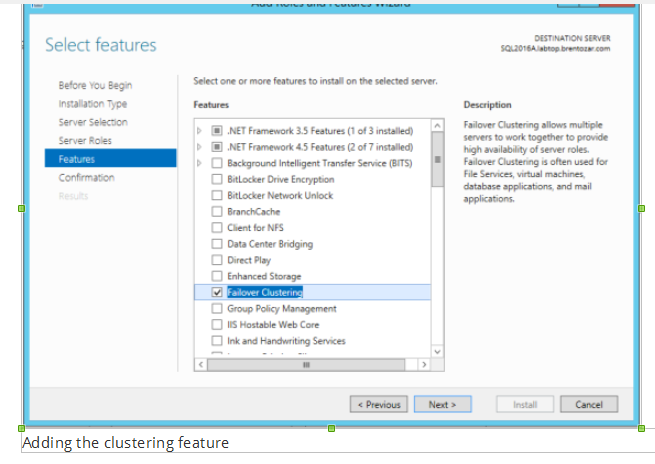The height and width of the screenshot is (464, 655).
Task: Uncheck the Failover Clustering checkbox
Action: (x=217, y=292)
